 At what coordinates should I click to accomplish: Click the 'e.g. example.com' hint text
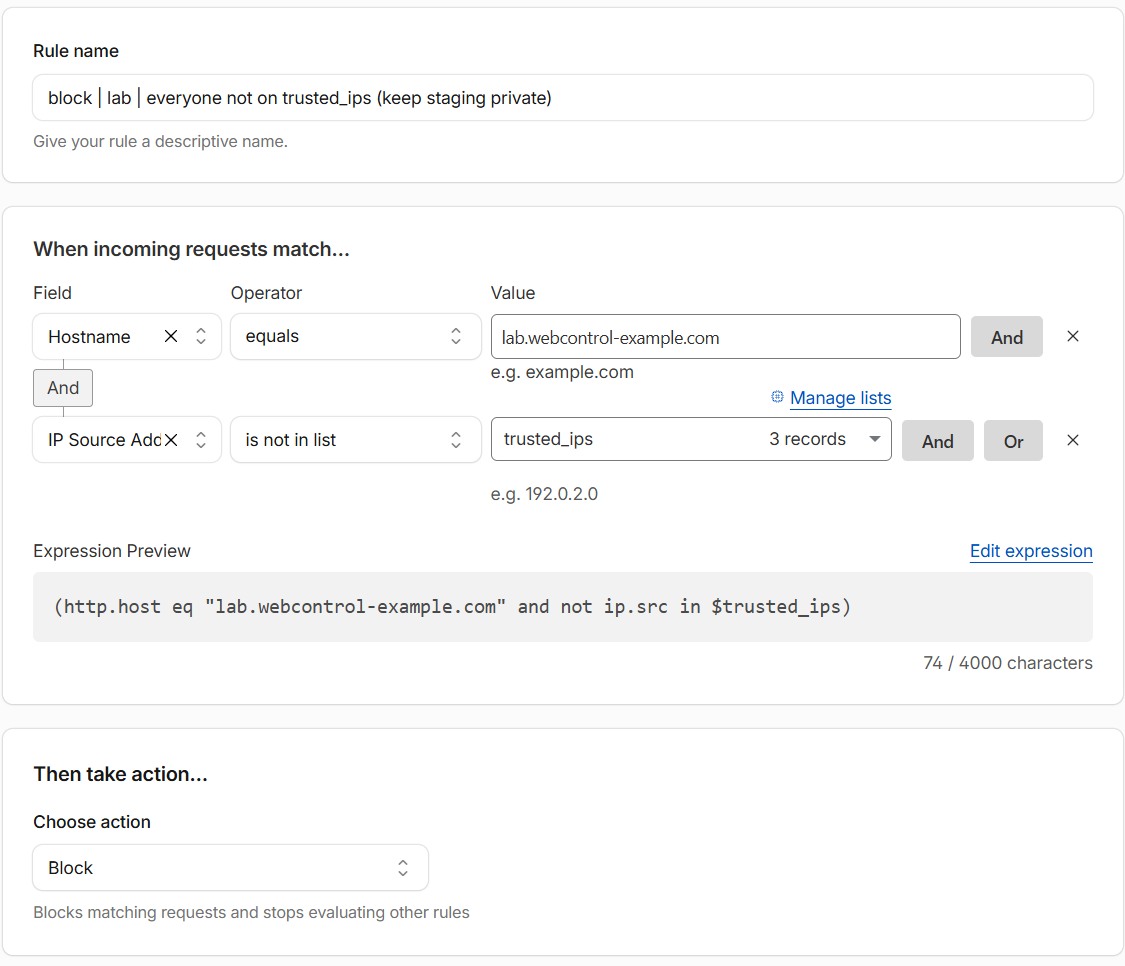tap(562, 372)
